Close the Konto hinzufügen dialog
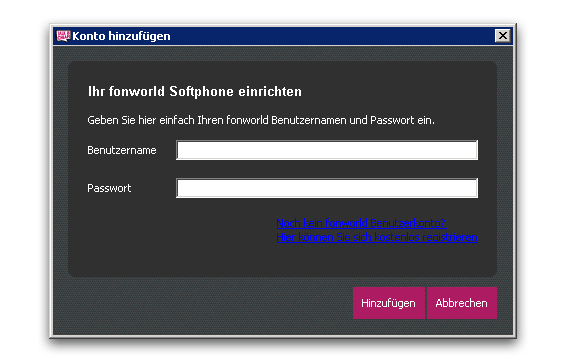The image size is (567, 362). click(x=502, y=36)
